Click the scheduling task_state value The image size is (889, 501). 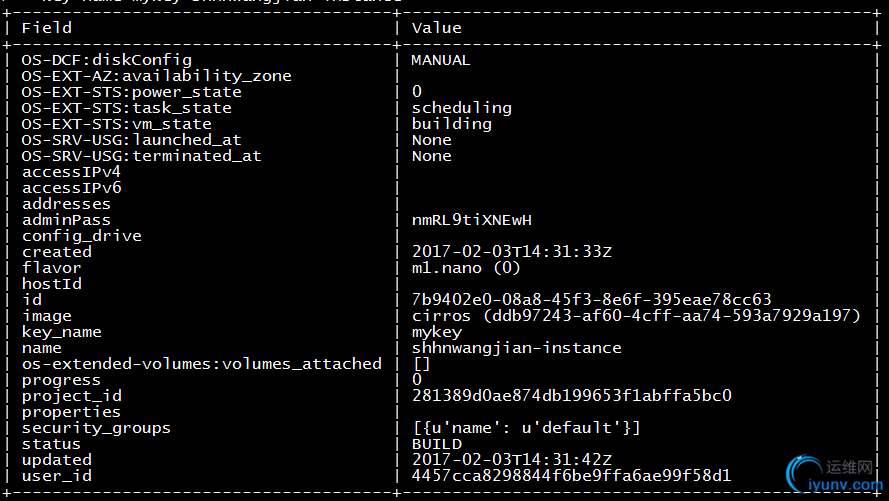(462, 108)
